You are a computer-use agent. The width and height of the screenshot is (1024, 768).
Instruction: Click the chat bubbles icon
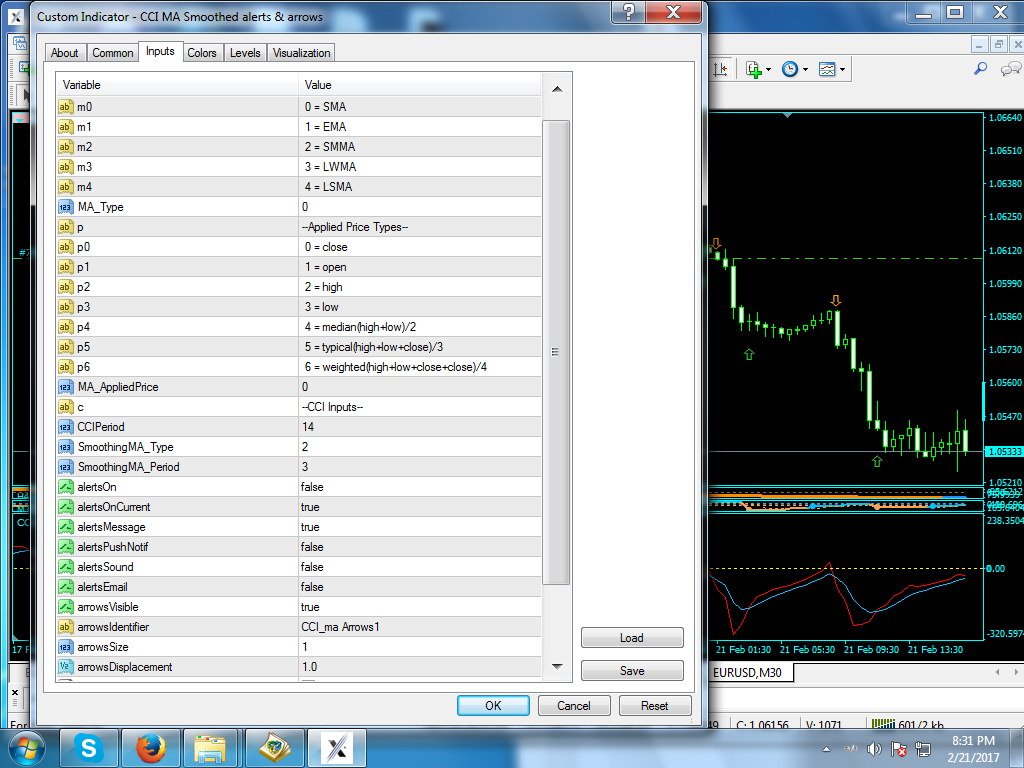tap(1011, 69)
